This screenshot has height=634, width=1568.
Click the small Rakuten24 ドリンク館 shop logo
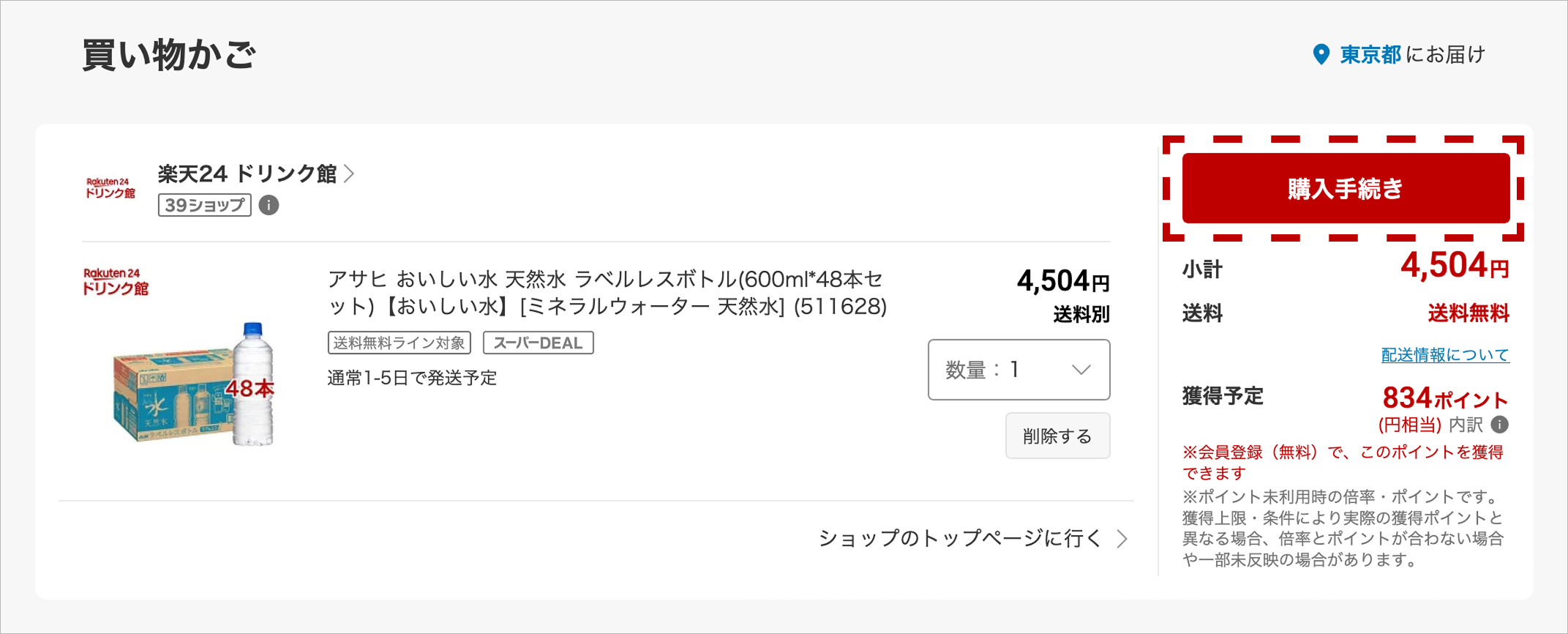point(110,188)
